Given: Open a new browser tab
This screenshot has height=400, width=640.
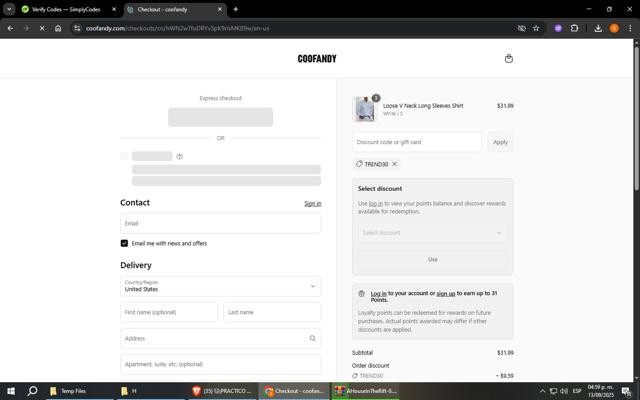Looking at the screenshot, I should (236, 9).
